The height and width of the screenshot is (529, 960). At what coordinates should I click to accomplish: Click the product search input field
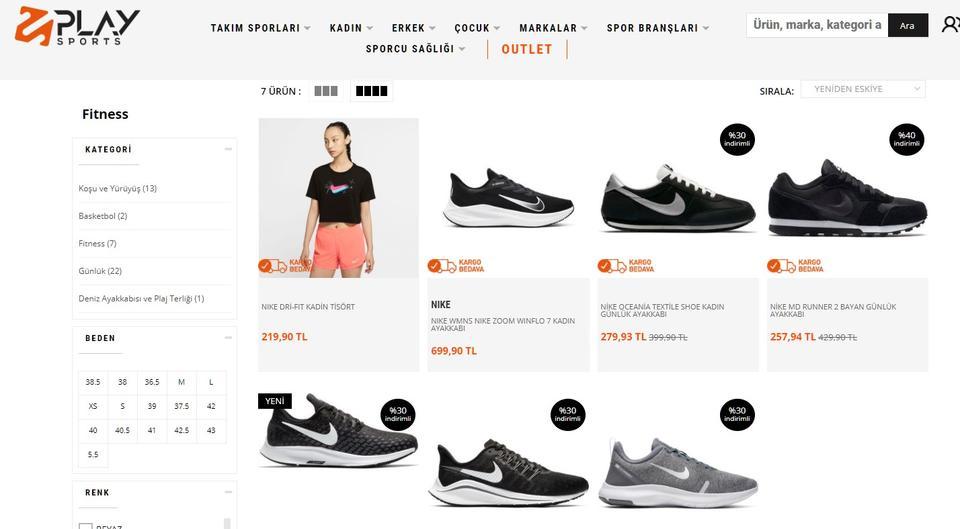pos(817,25)
